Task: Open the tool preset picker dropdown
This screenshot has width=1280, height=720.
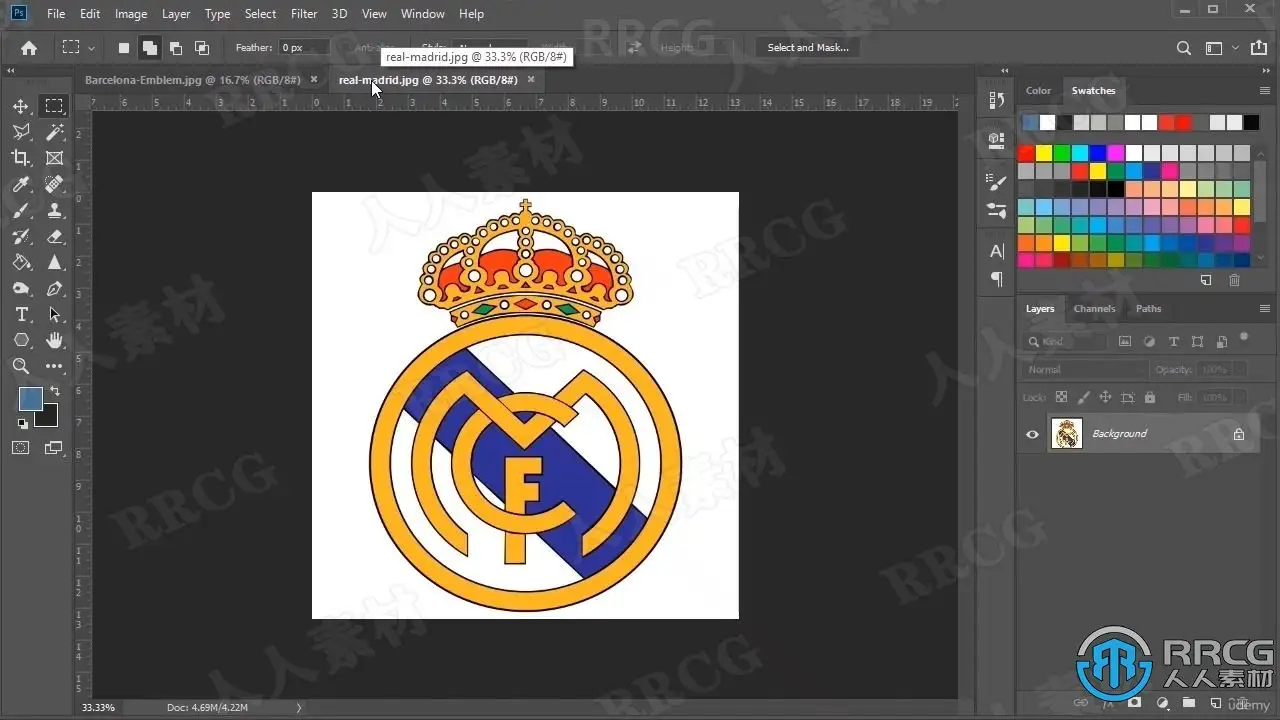Action: click(78, 47)
